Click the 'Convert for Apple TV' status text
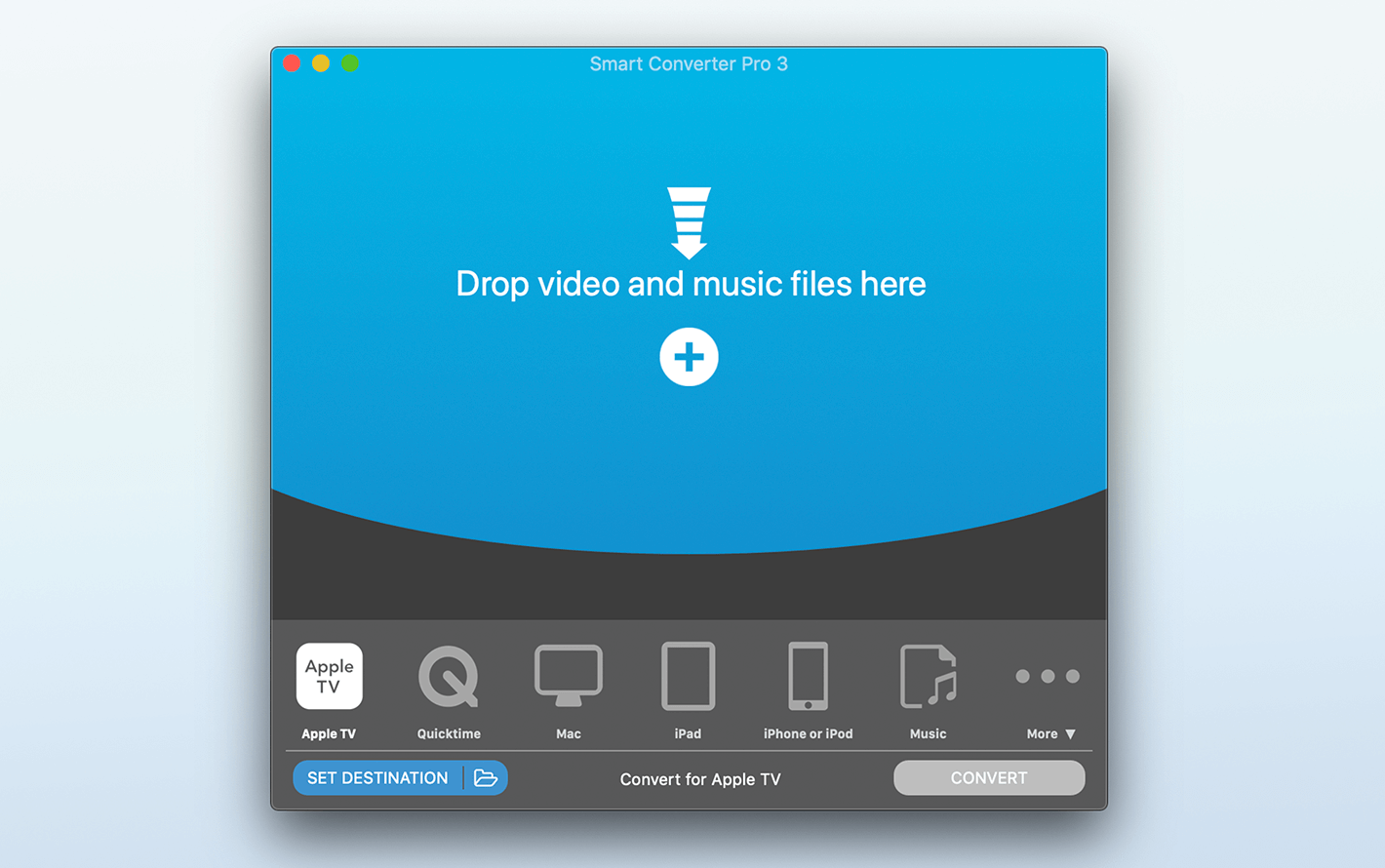 coord(700,779)
